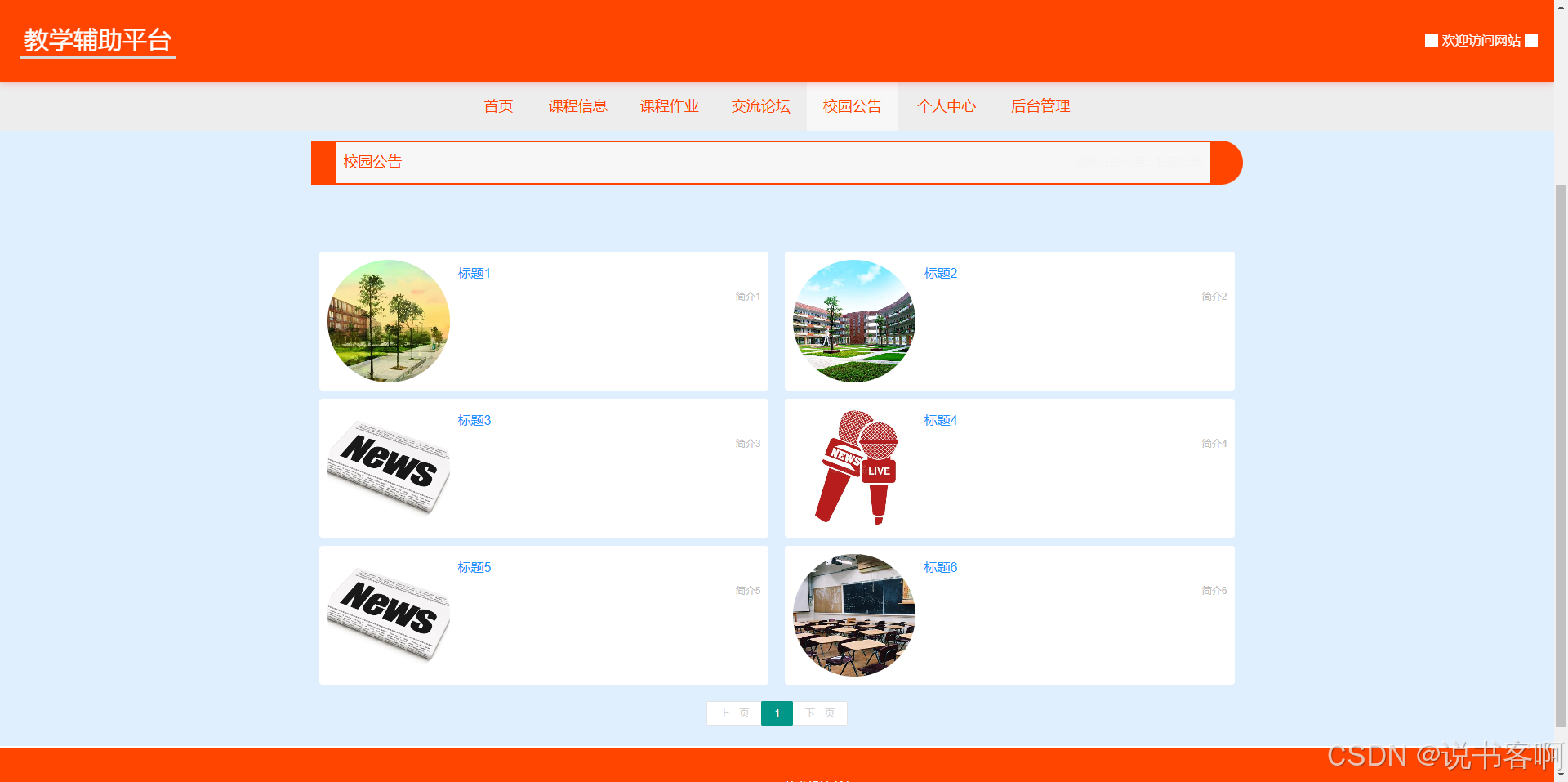
Task: Click the 欢迎访问网站 welcome text
Action: tap(1481, 41)
